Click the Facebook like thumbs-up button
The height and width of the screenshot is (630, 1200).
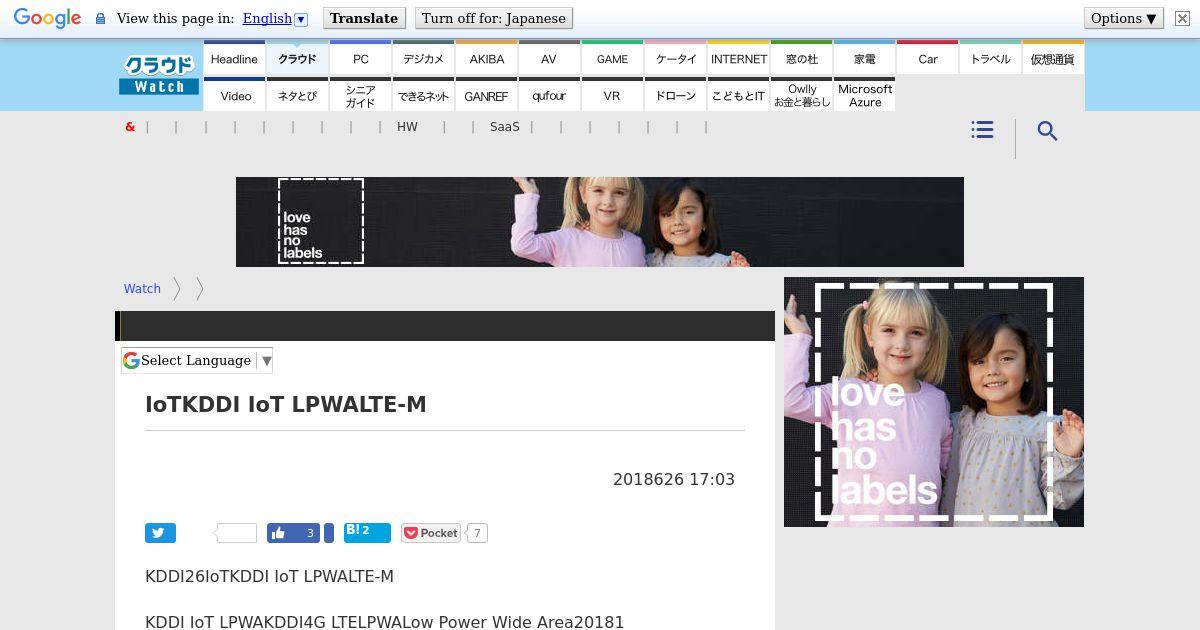coord(293,533)
